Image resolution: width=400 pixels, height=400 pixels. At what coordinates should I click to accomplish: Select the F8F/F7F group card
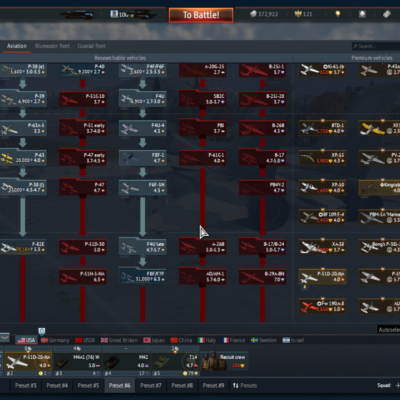143,276
